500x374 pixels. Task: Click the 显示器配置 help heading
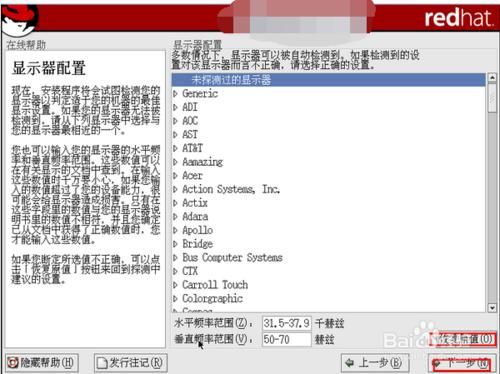tap(49, 68)
